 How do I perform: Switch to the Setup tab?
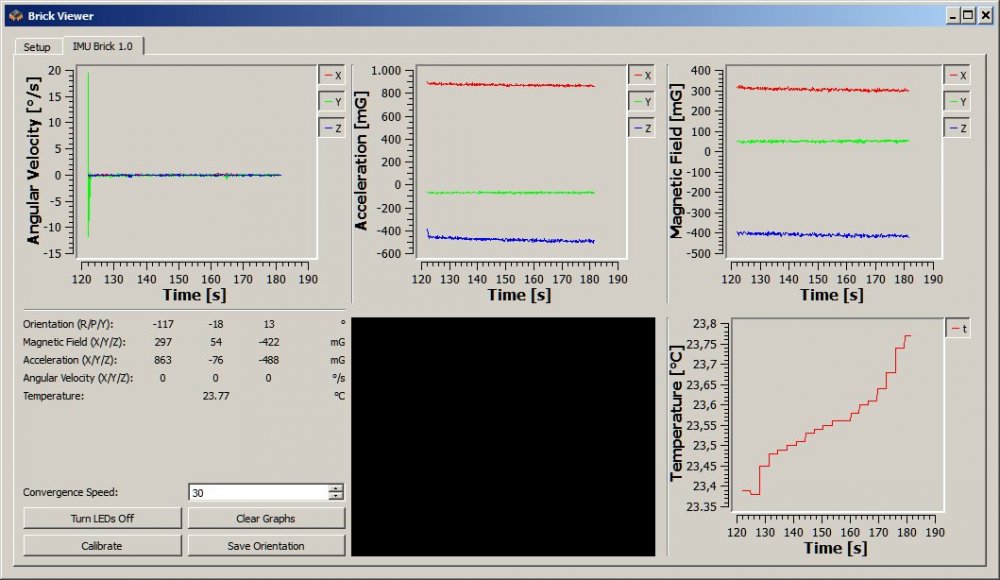point(37,47)
